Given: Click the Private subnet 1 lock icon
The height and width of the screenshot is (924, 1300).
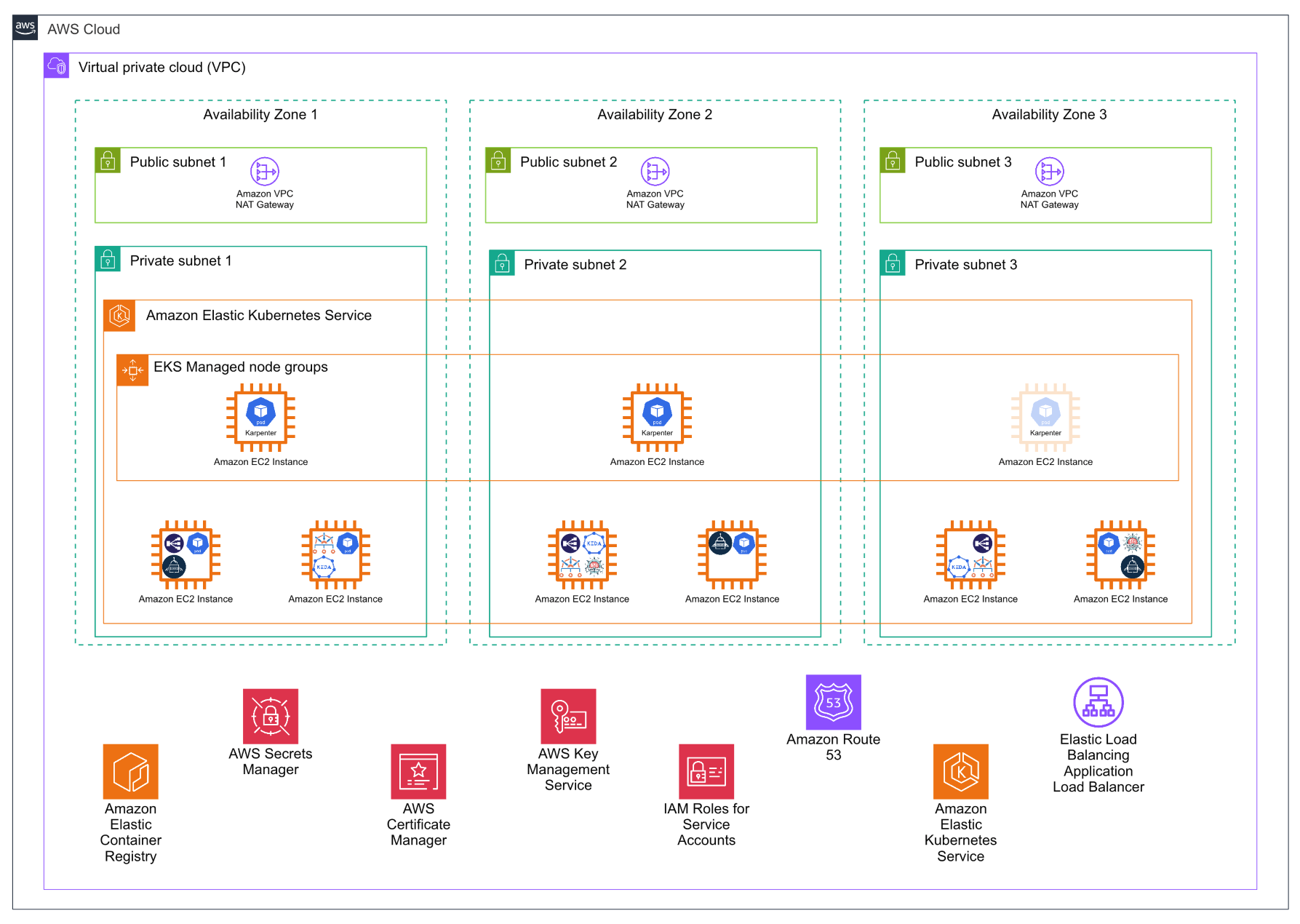Looking at the screenshot, I should point(108,259).
